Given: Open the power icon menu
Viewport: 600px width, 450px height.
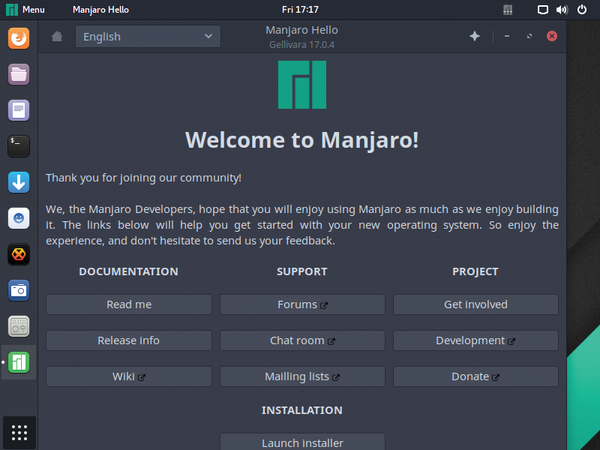Looking at the screenshot, I should pyautogui.click(x=582, y=10).
